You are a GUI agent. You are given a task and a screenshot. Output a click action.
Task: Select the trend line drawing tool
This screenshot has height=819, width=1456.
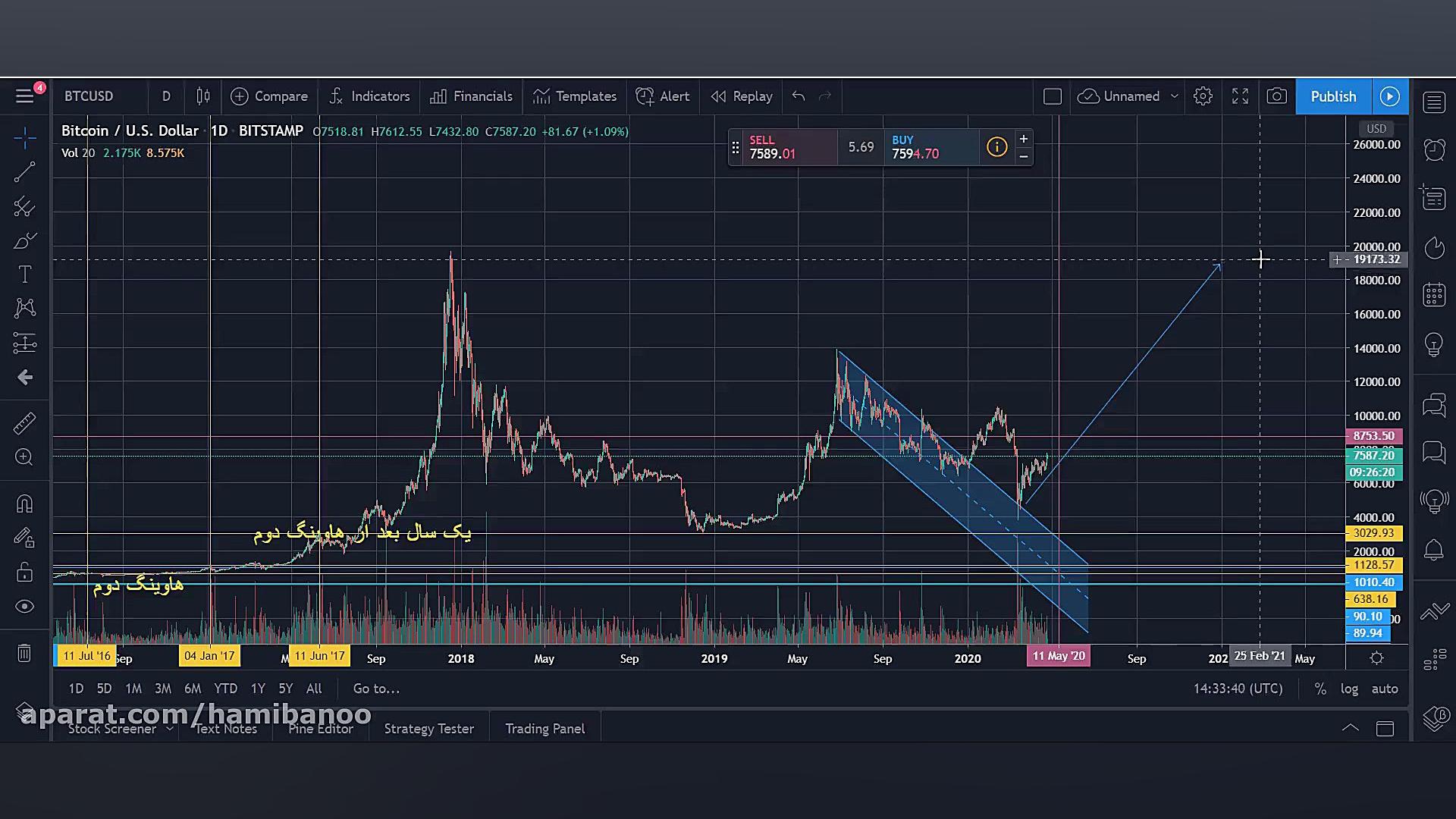tap(24, 172)
